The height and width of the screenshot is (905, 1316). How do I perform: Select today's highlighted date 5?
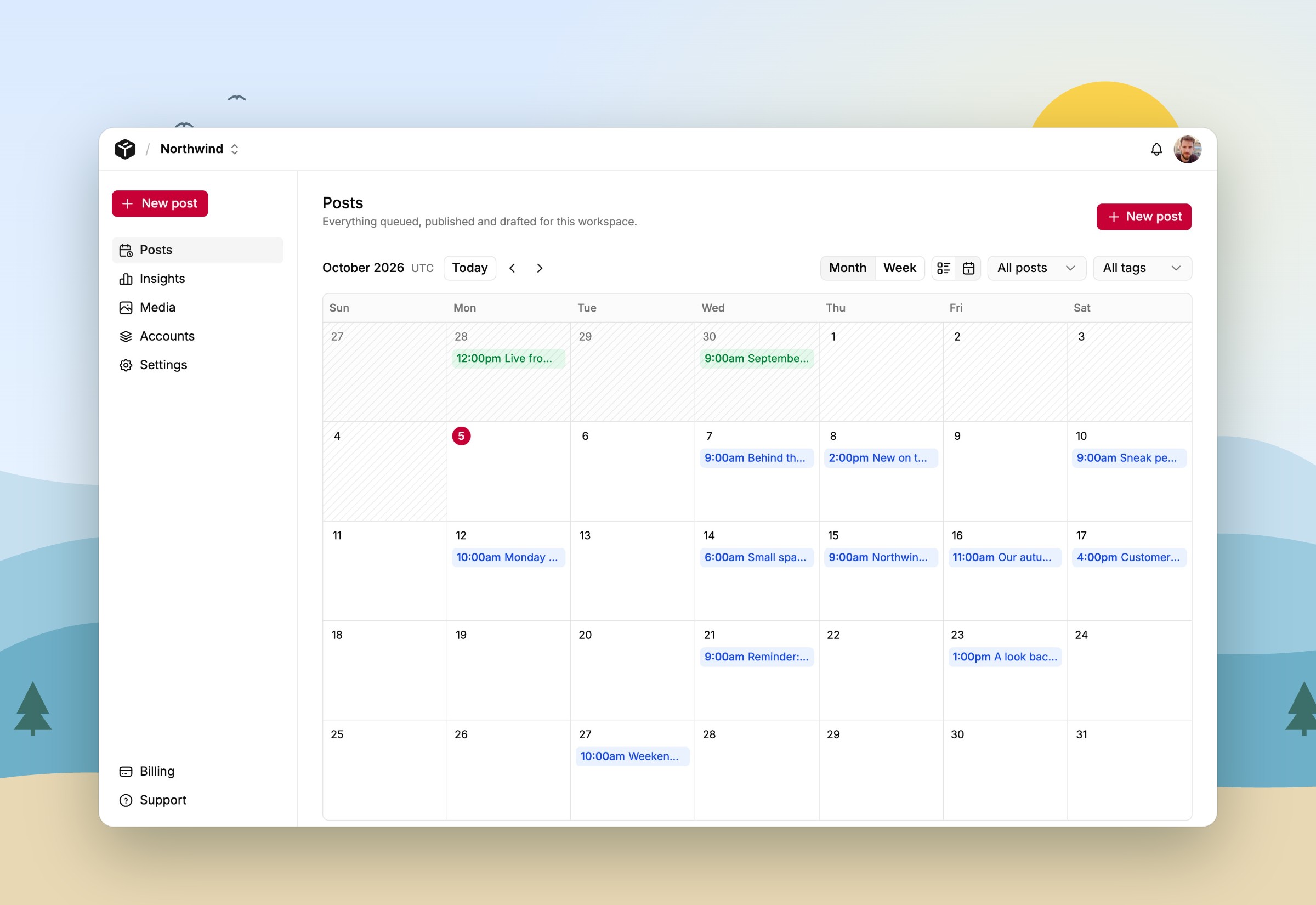461,436
